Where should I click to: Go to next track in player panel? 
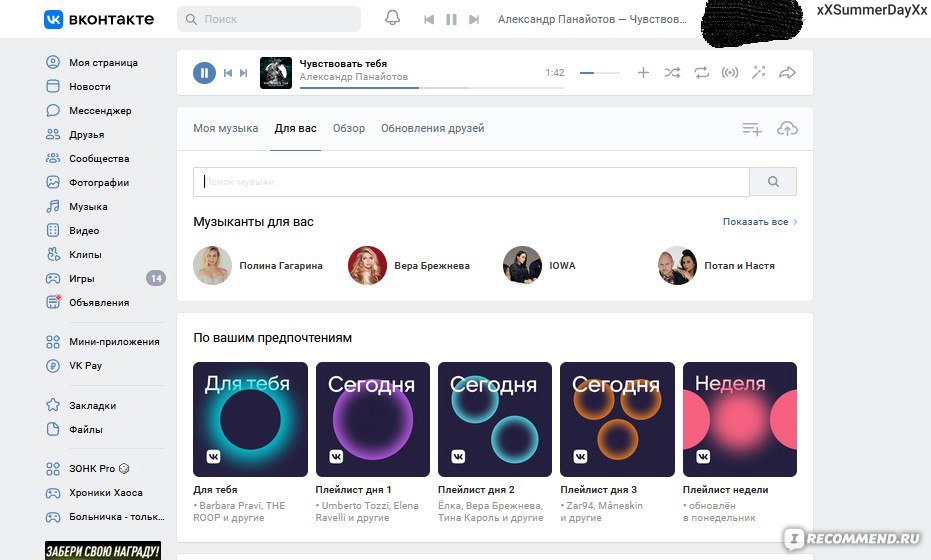[x=243, y=73]
